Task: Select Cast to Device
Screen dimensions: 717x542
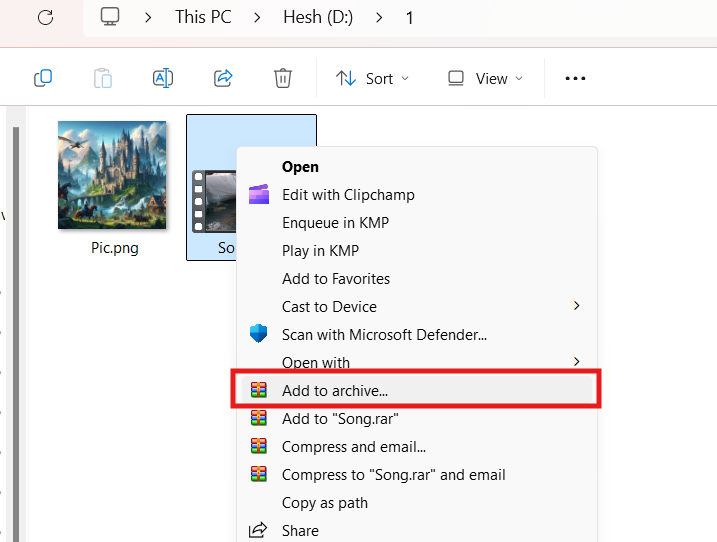Action: pos(417,306)
